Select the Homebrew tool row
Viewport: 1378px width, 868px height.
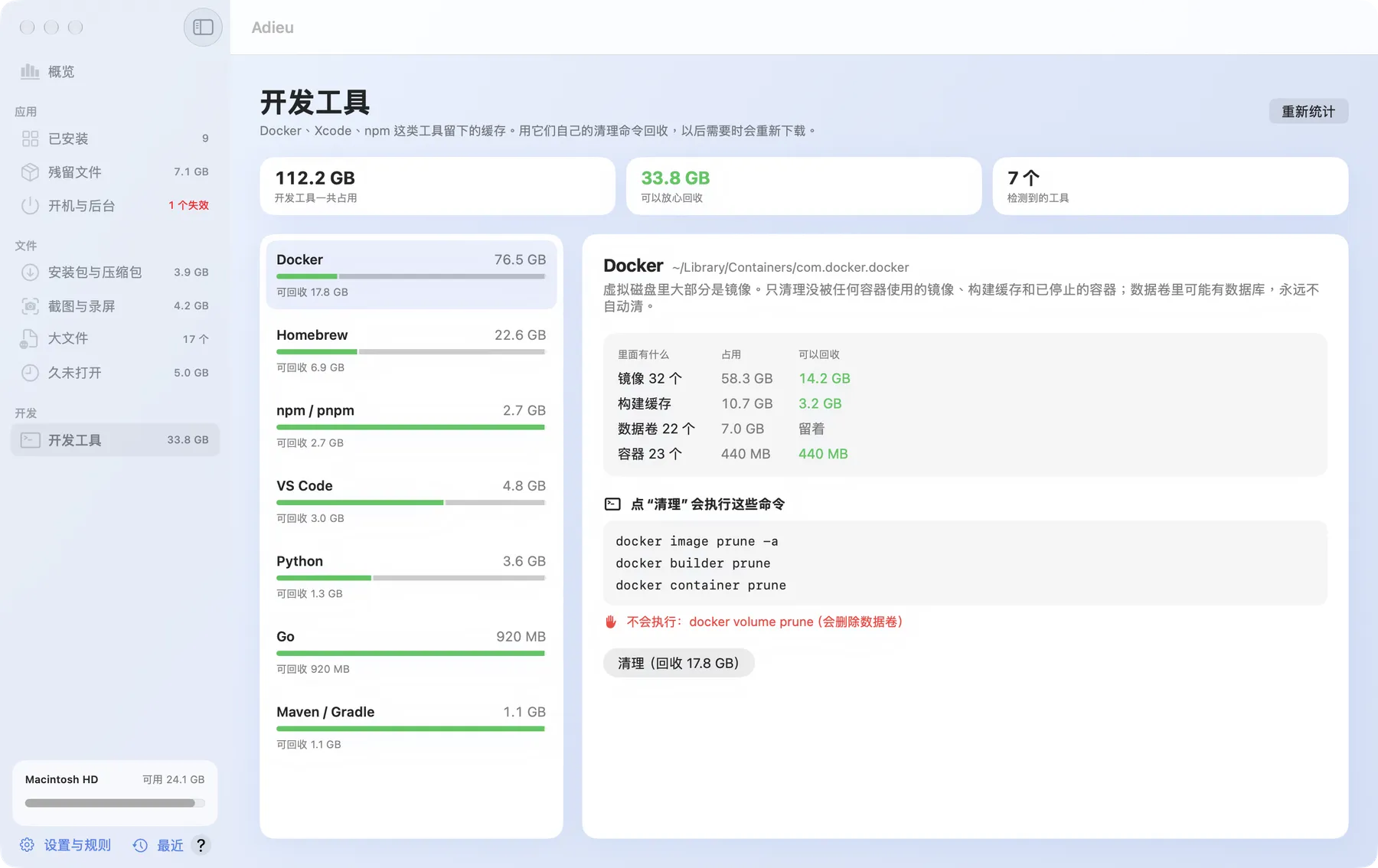411,351
